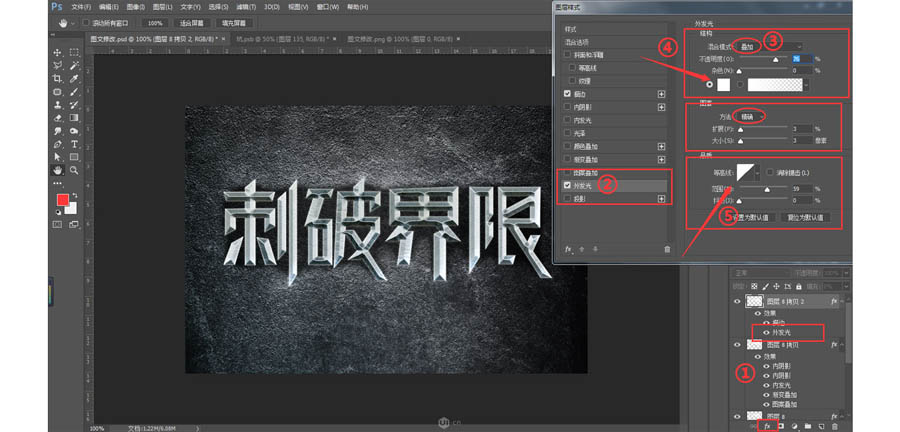
Task: Click the fx button in Layers panel footer
Action: click(x=766, y=426)
